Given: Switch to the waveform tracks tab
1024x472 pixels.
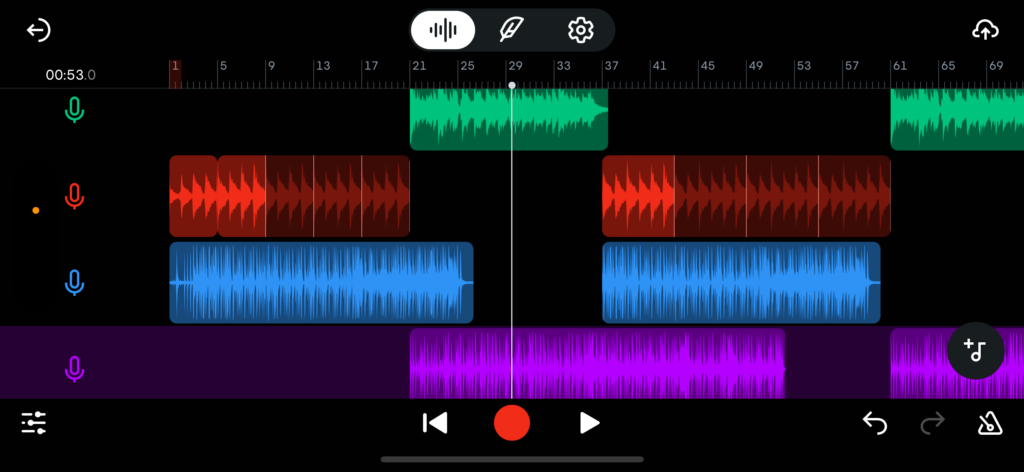Looking at the screenshot, I should click(x=443, y=30).
